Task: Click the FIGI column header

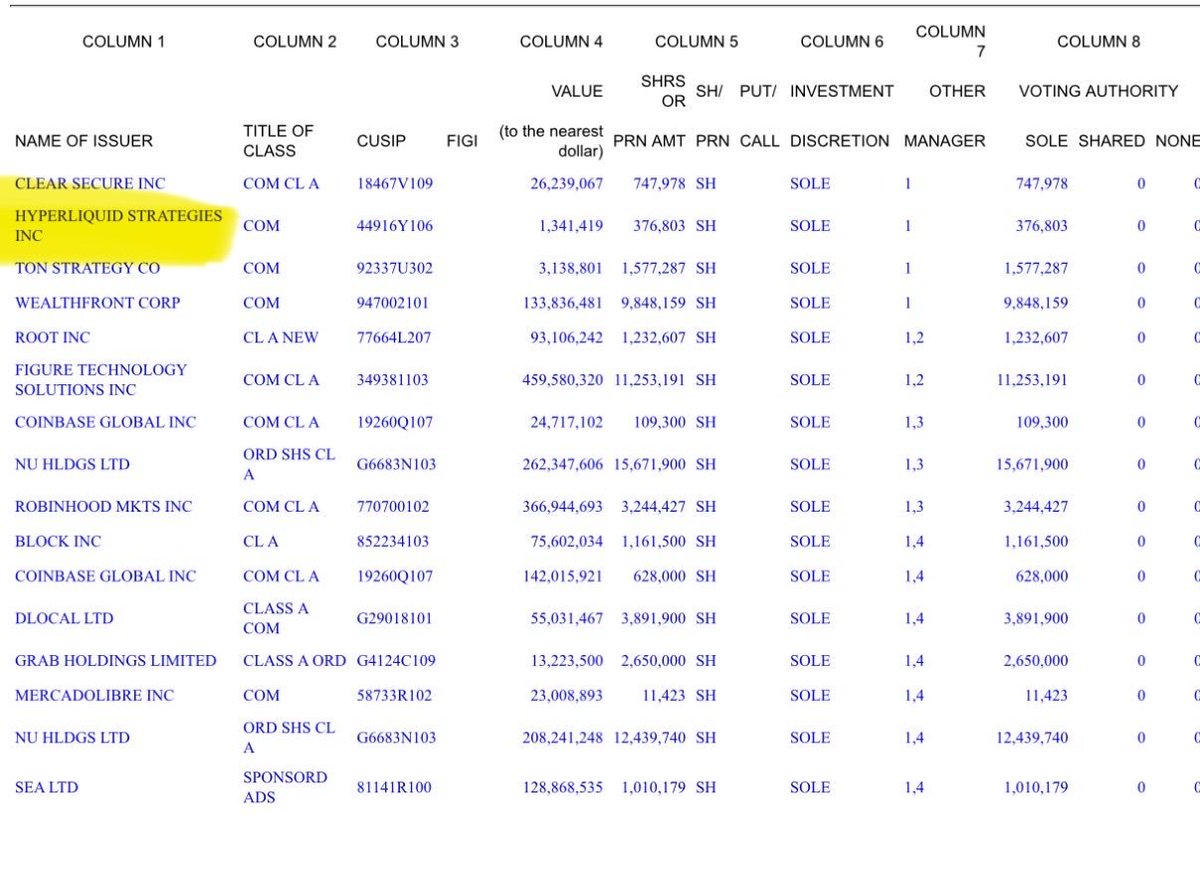Action: tap(462, 141)
